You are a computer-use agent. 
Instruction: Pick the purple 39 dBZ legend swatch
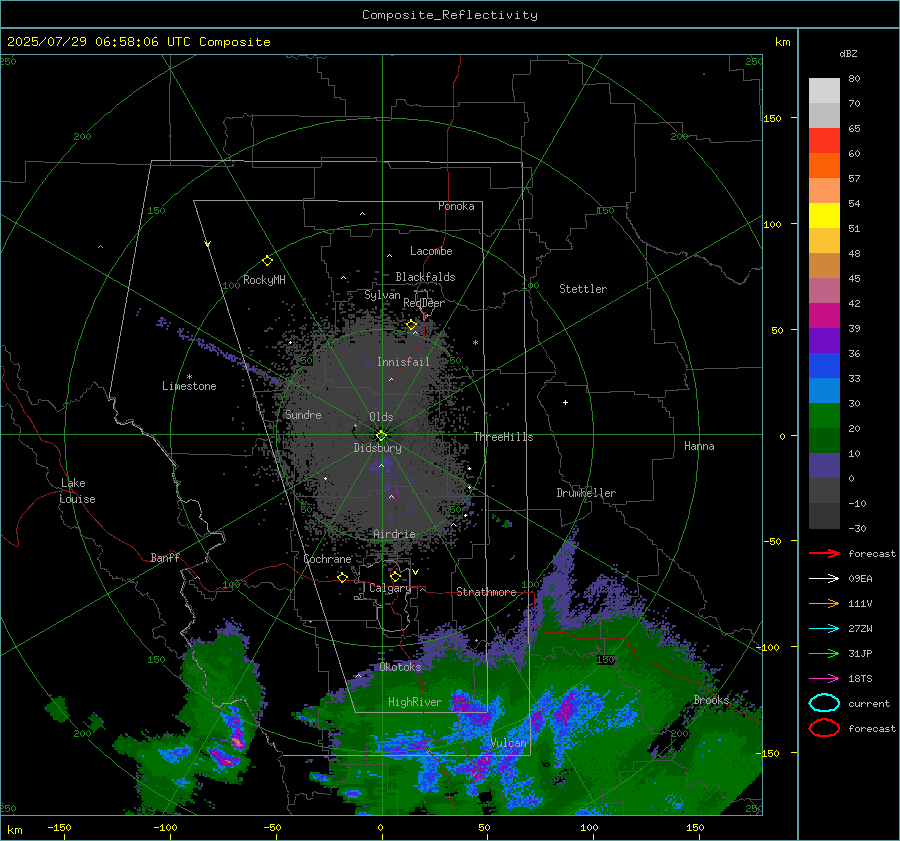pyautogui.click(x=824, y=340)
